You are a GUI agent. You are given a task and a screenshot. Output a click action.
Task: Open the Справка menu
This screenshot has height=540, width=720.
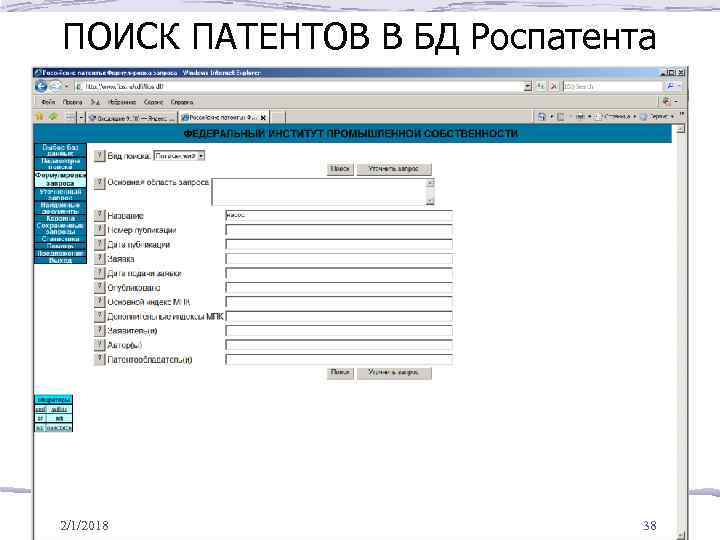tap(182, 102)
